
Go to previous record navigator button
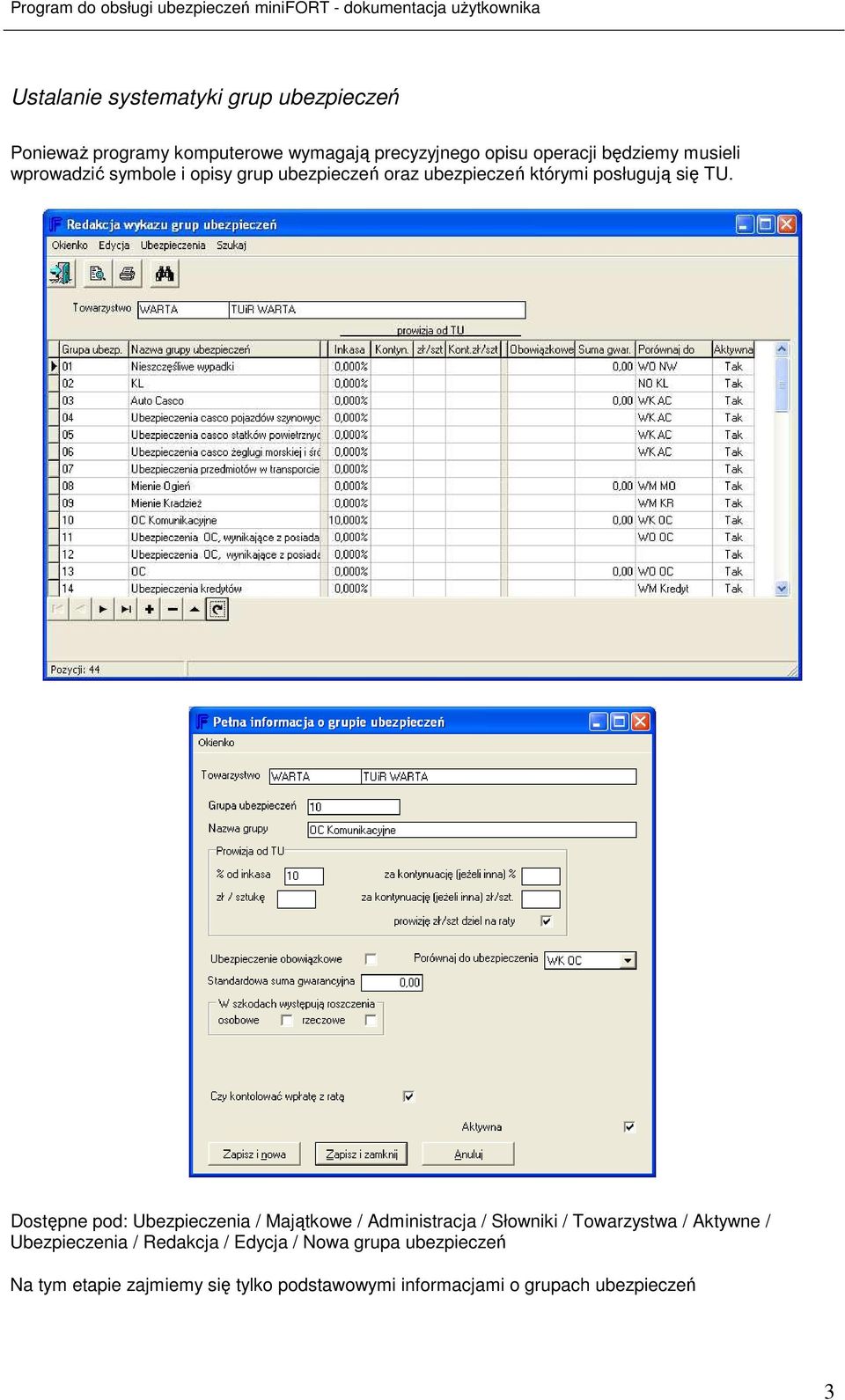click(81, 609)
